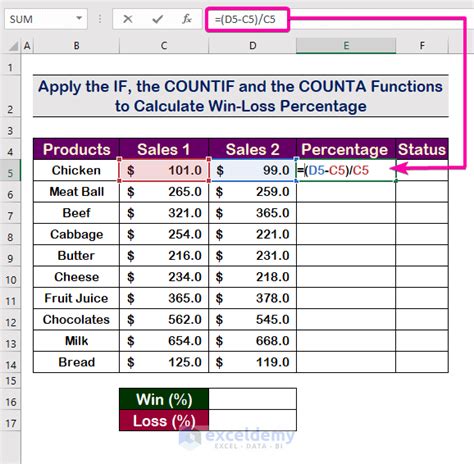Select the column C header
The height and width of the screenshot is (464, 474).
tap(164, 46)
